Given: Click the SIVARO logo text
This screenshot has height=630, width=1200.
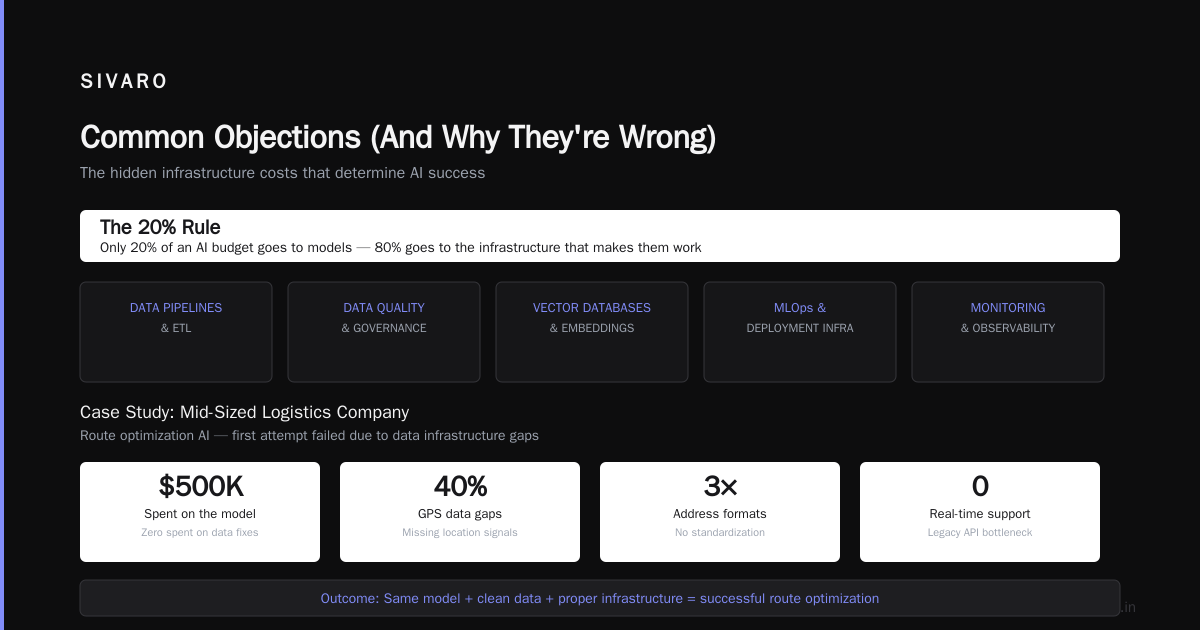Looking at the screenshot, I should (x=124, y=82).
